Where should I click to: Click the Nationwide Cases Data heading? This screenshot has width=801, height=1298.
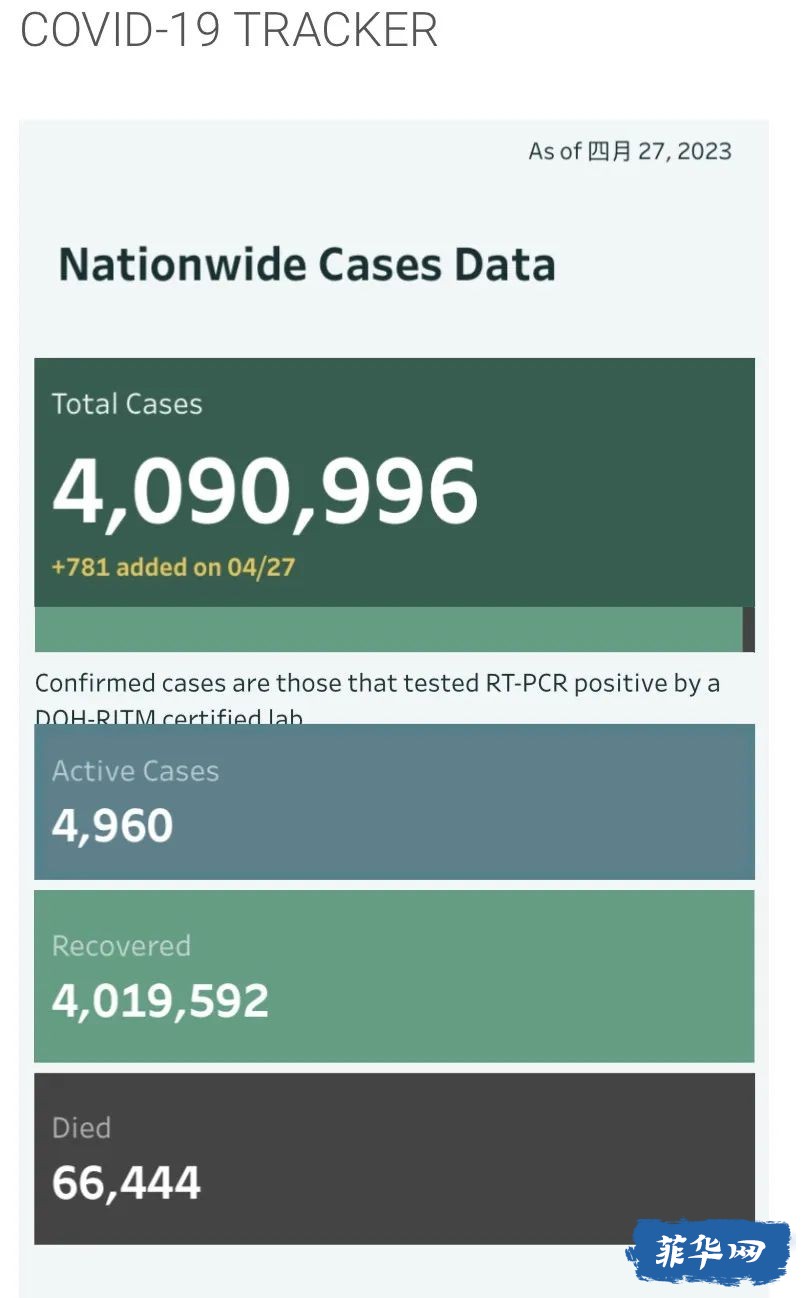tap(307, 265)
